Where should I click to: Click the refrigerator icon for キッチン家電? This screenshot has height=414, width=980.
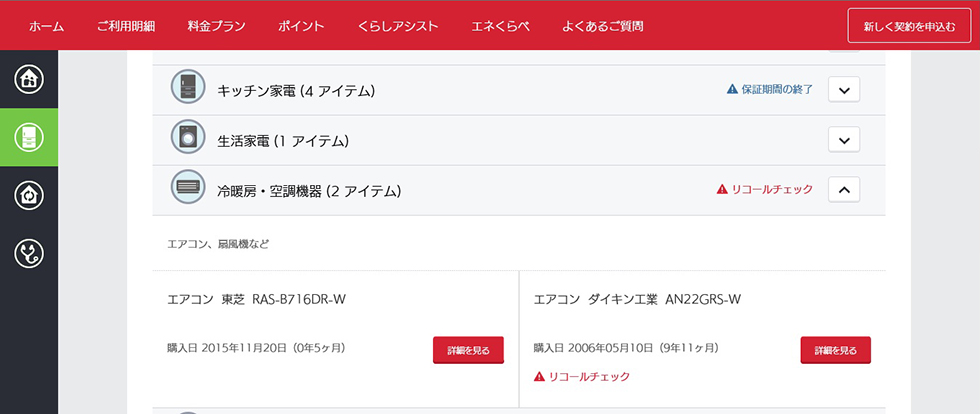pos(188,87)
